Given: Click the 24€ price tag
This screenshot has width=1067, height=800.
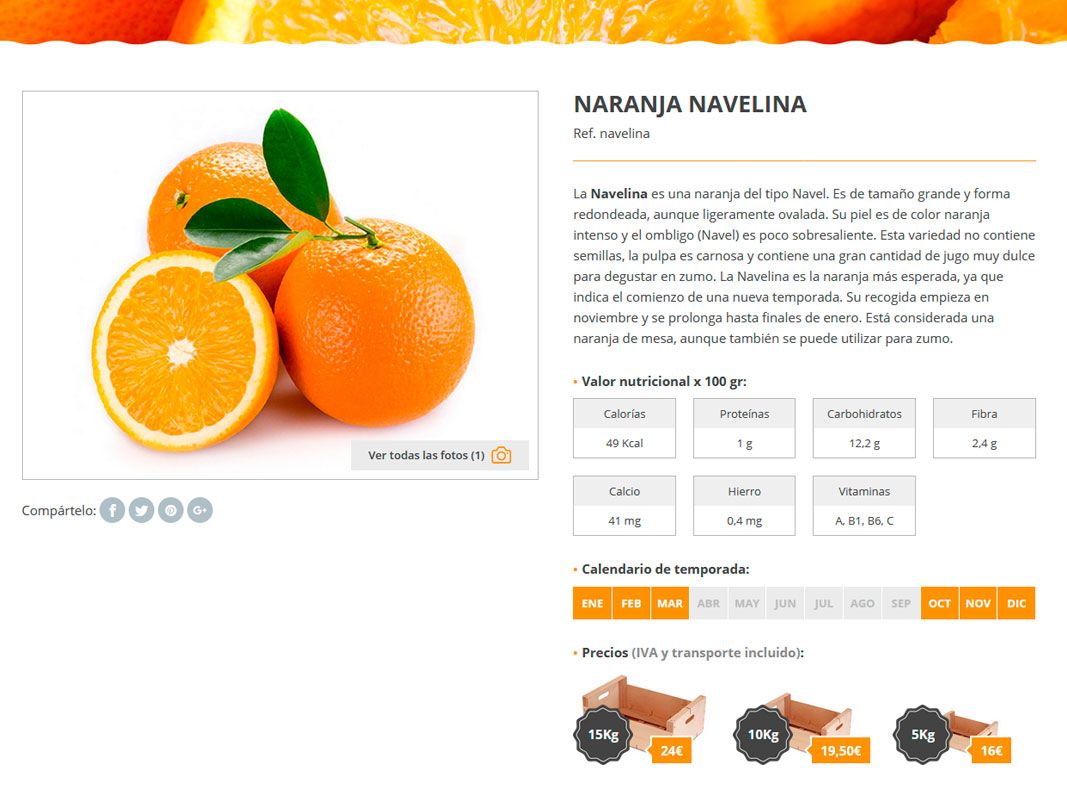Looking at the screenshot, I should [x=671, y=750].
